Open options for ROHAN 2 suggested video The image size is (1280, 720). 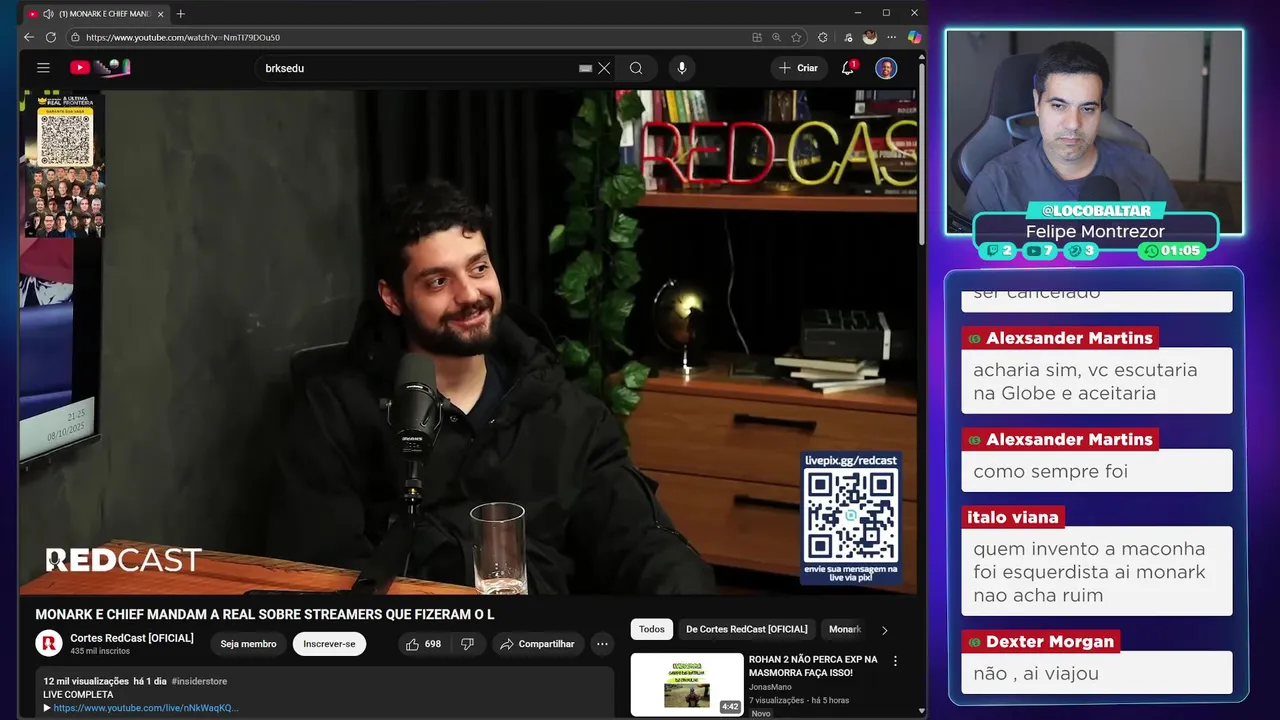pos(895,661)
